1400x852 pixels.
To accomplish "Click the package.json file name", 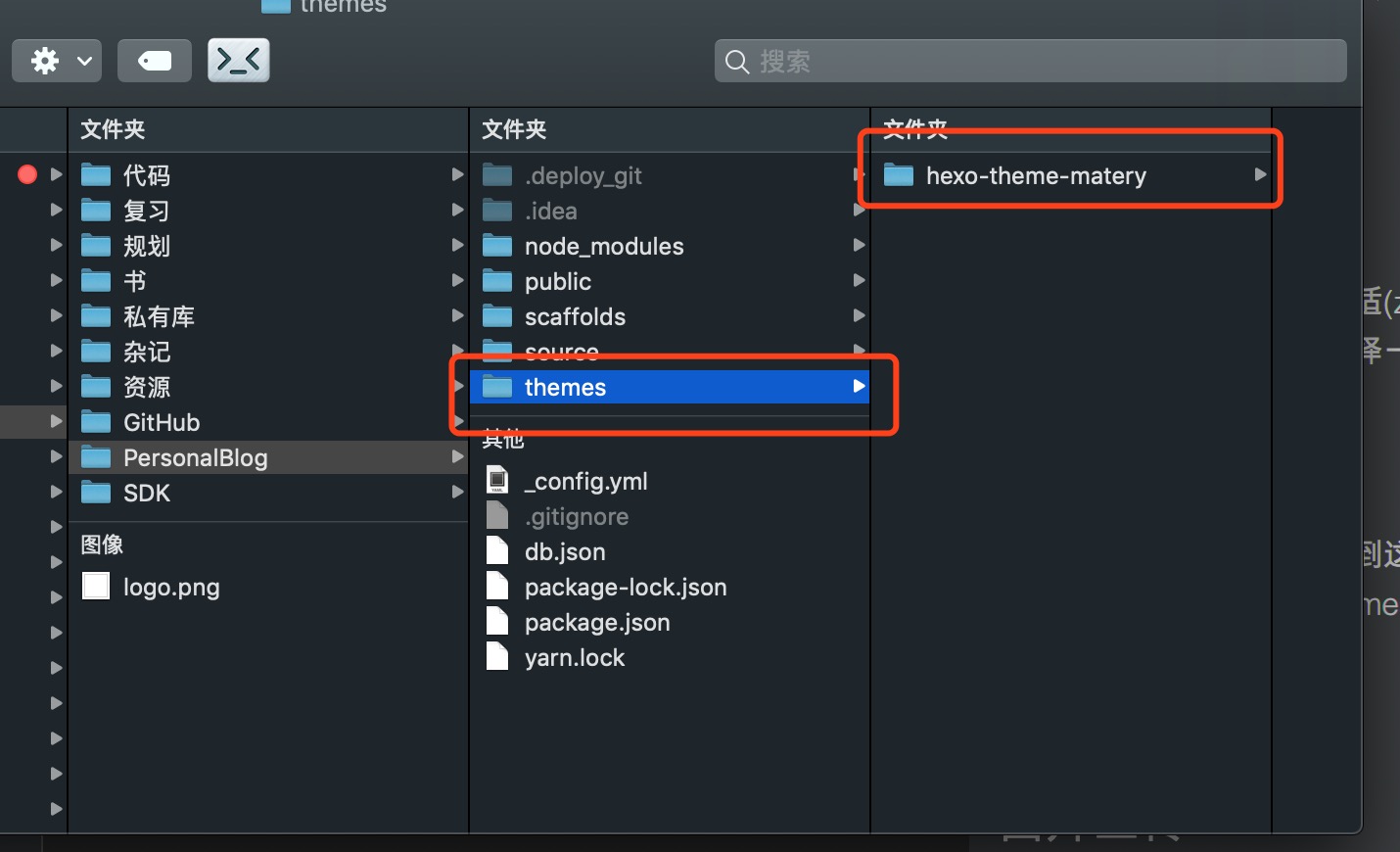I will pyautogui.click(x=597, y=622).
